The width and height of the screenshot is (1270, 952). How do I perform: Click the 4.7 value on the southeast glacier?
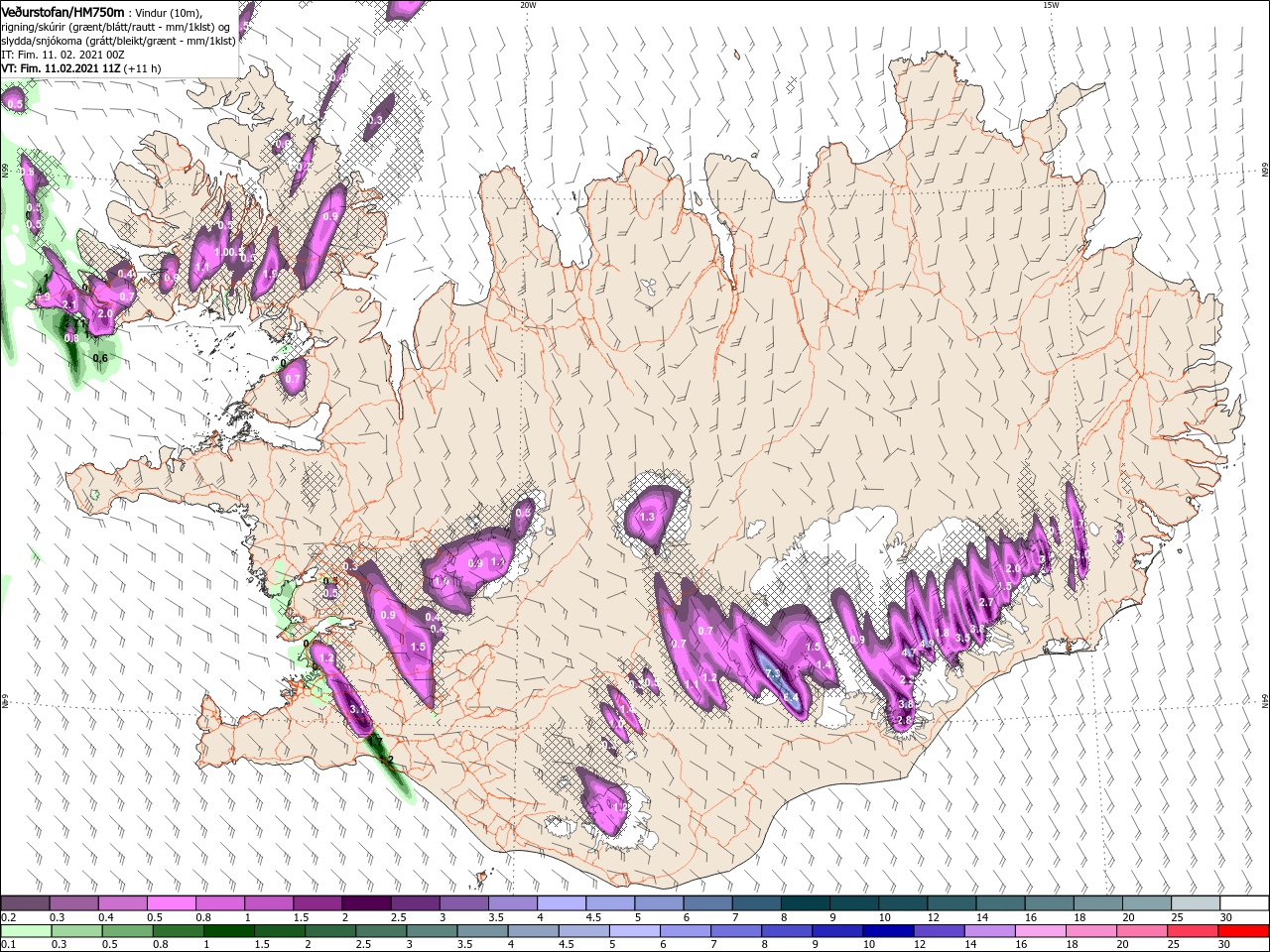point(909,653)
